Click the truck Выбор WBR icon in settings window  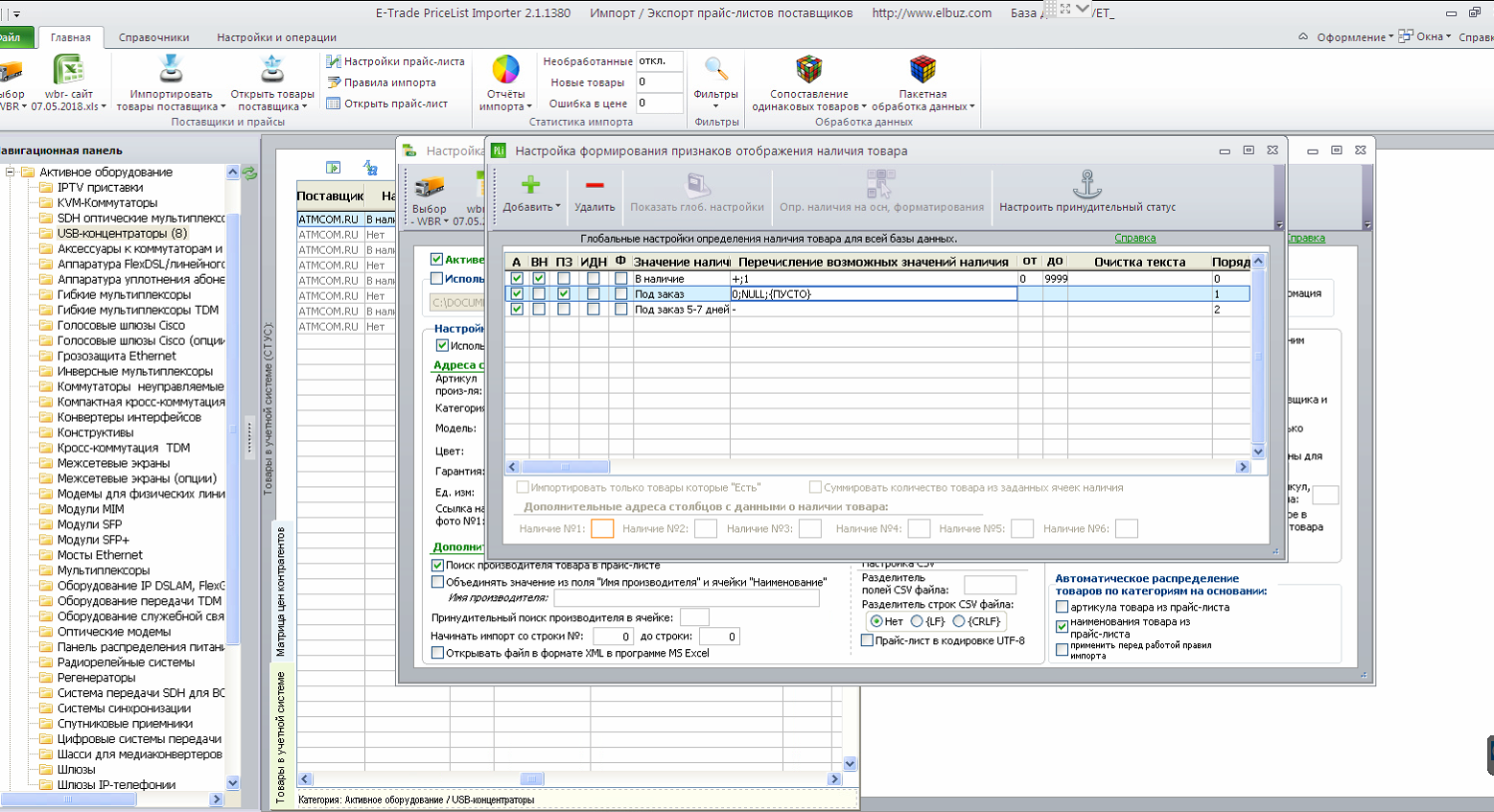(x=429, y=186)
